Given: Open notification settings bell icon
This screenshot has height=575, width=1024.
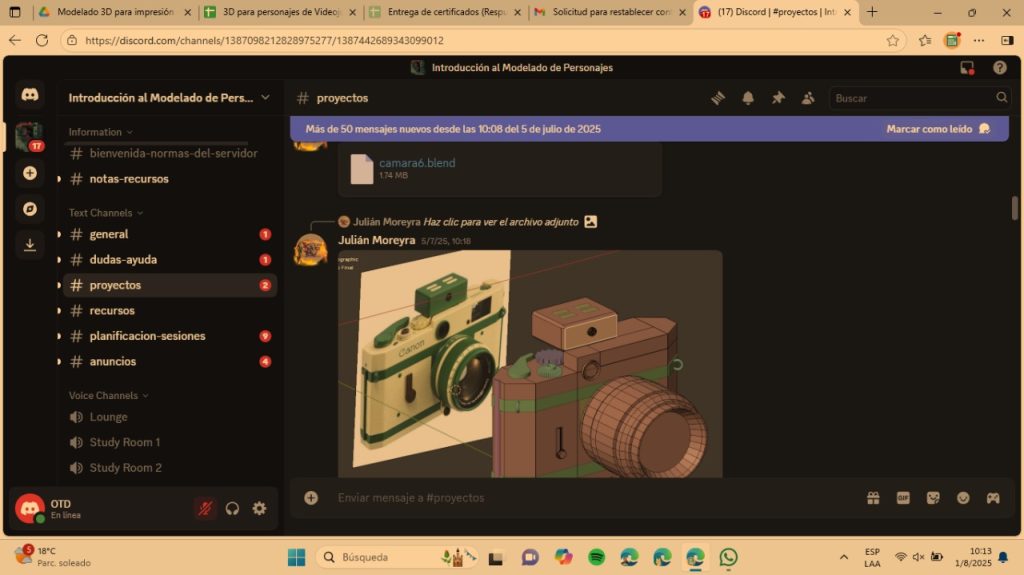Looking at the screenshot, I should (x=748, y=98).
